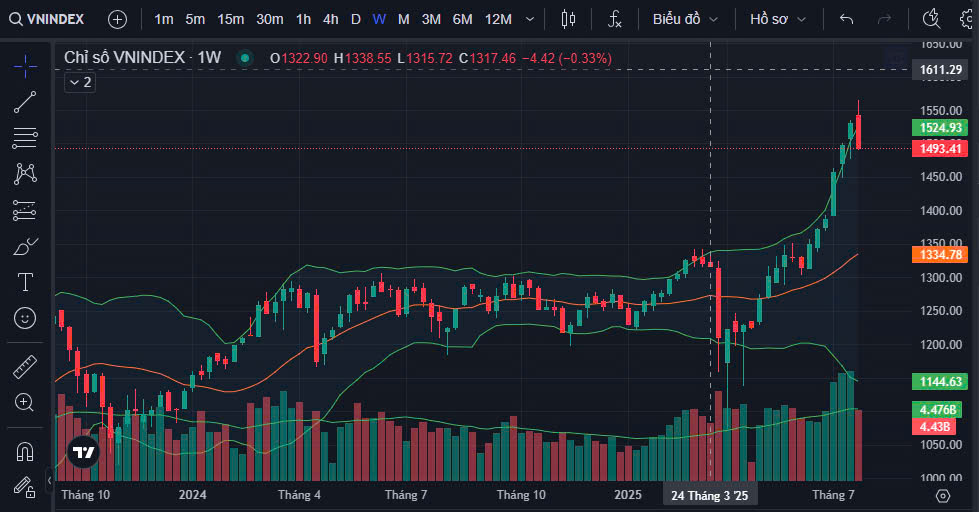
Task: Open the indicators fx menu
Action: (x=616, y=19)
